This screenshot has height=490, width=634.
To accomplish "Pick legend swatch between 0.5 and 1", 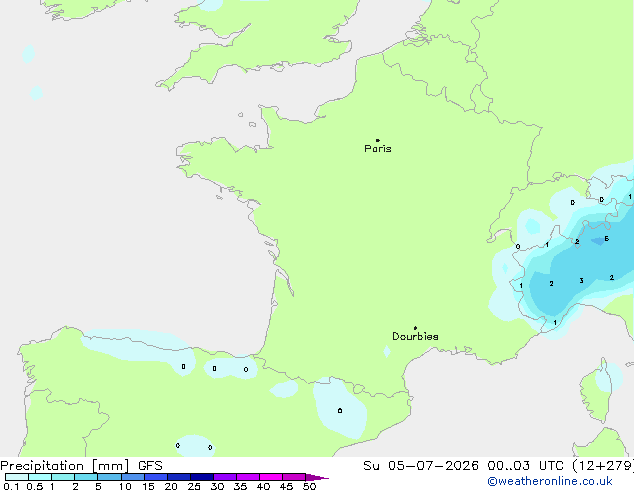I will (x=40, y=477).
